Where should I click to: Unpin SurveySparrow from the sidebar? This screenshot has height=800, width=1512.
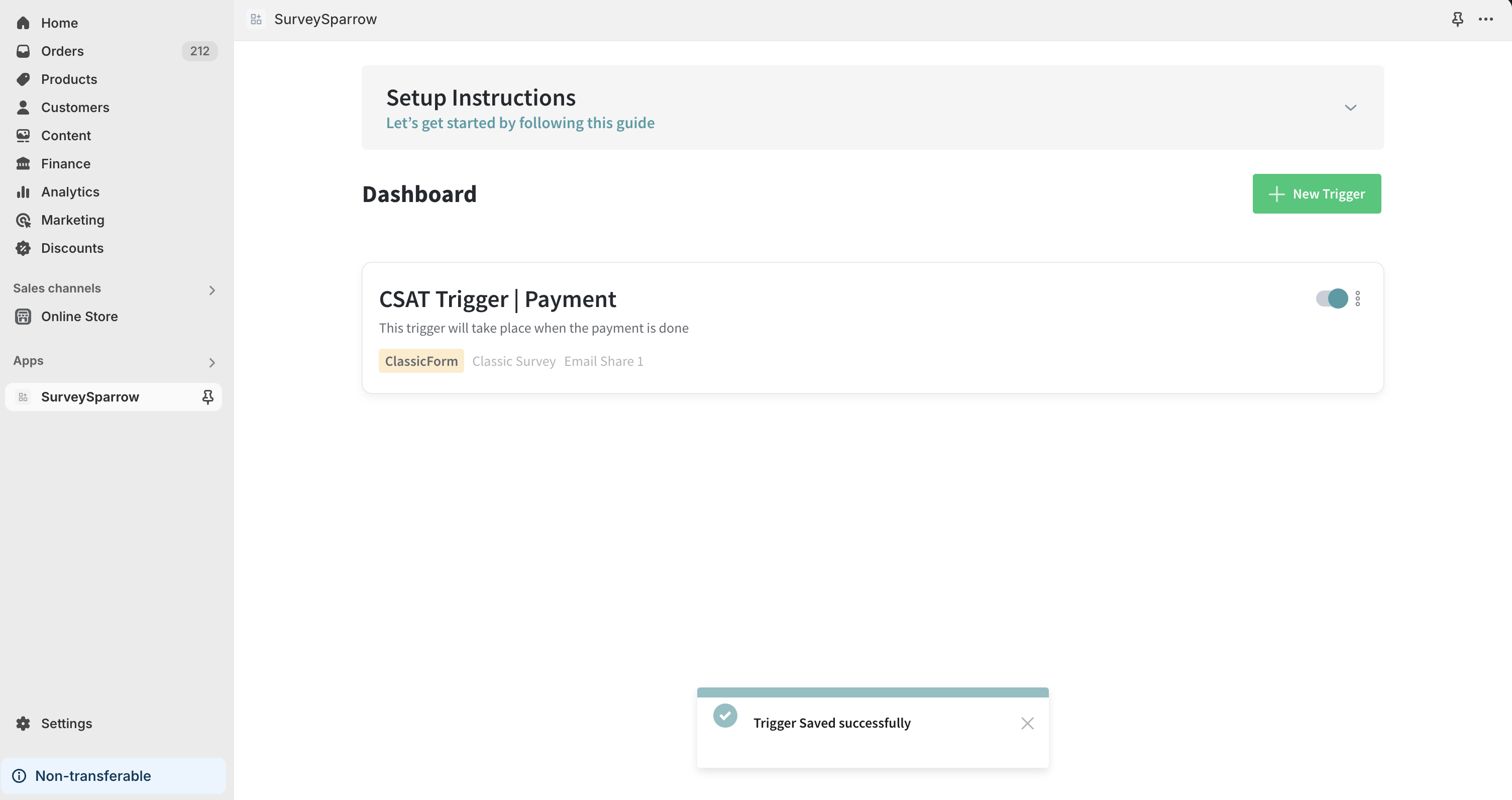[208, 397]
